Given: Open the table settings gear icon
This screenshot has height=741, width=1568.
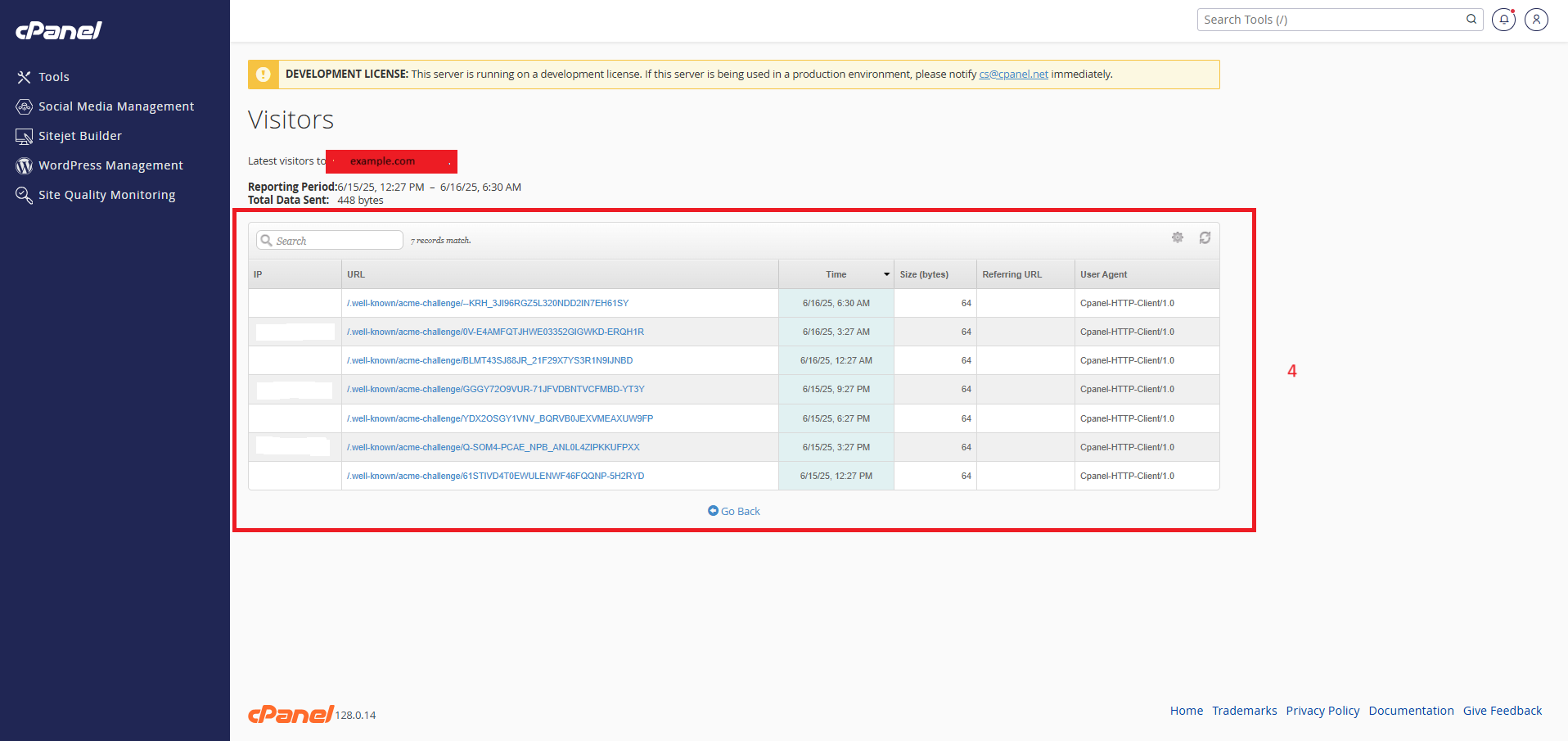Looking at the screenshot, I should point(1178,237).
